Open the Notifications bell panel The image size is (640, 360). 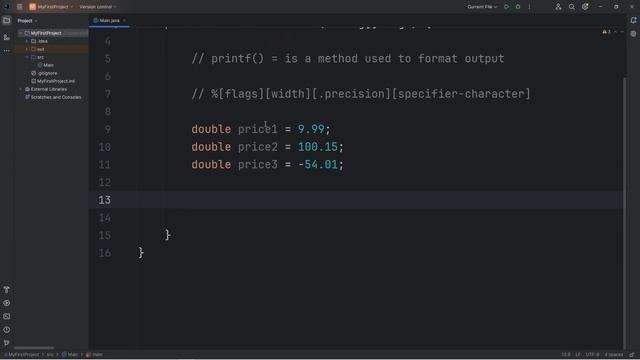(x=633, y=20)
